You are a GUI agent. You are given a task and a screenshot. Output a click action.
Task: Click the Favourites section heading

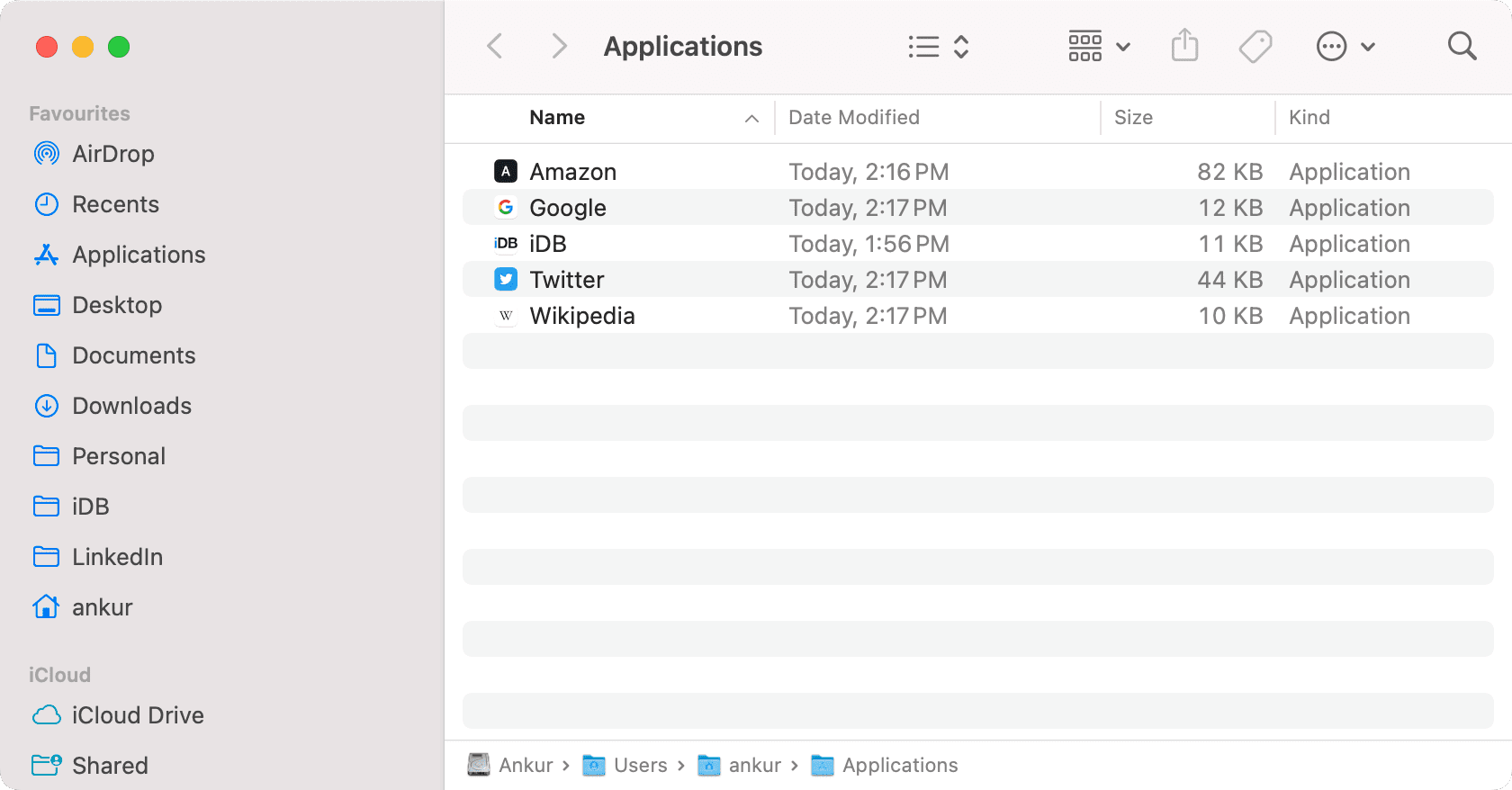click(x=79, y=113)
